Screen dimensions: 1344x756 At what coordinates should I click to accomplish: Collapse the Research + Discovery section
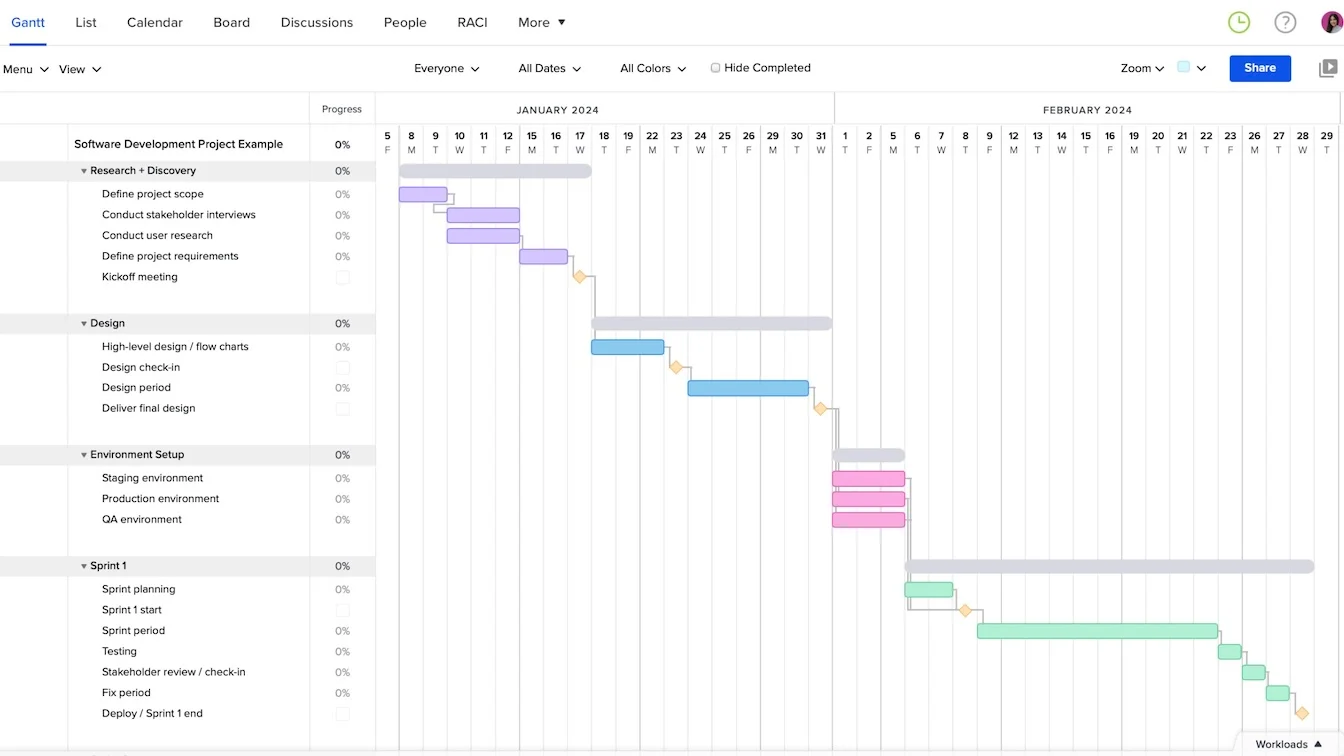tap(84, 171)
